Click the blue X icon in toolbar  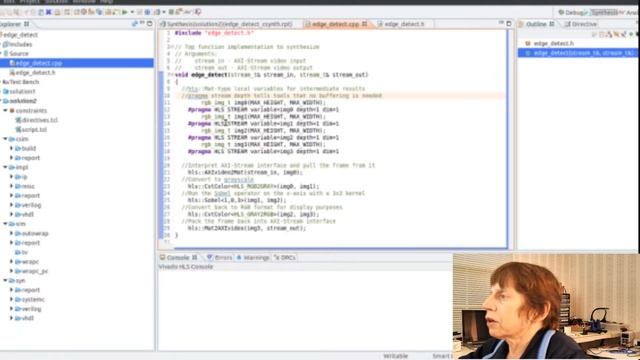(x=48, y=12)
